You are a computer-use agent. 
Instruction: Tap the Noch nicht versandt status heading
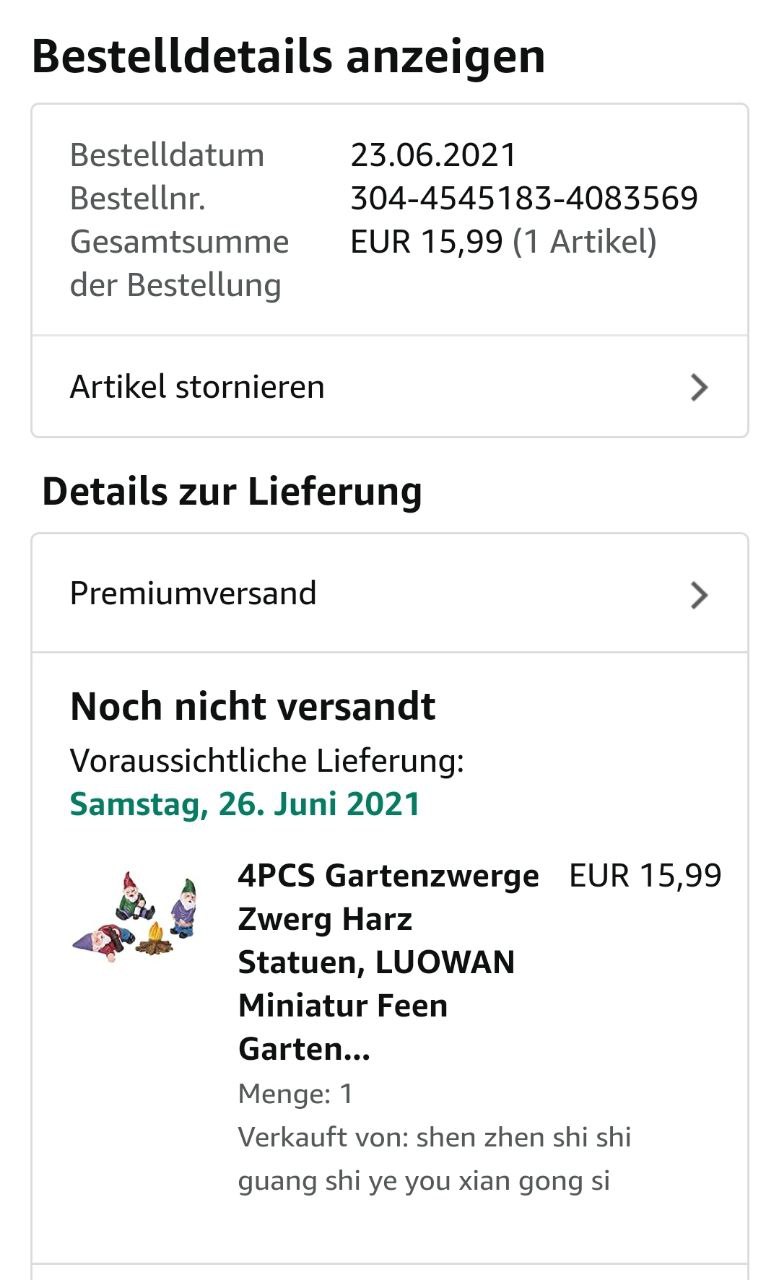253,706
